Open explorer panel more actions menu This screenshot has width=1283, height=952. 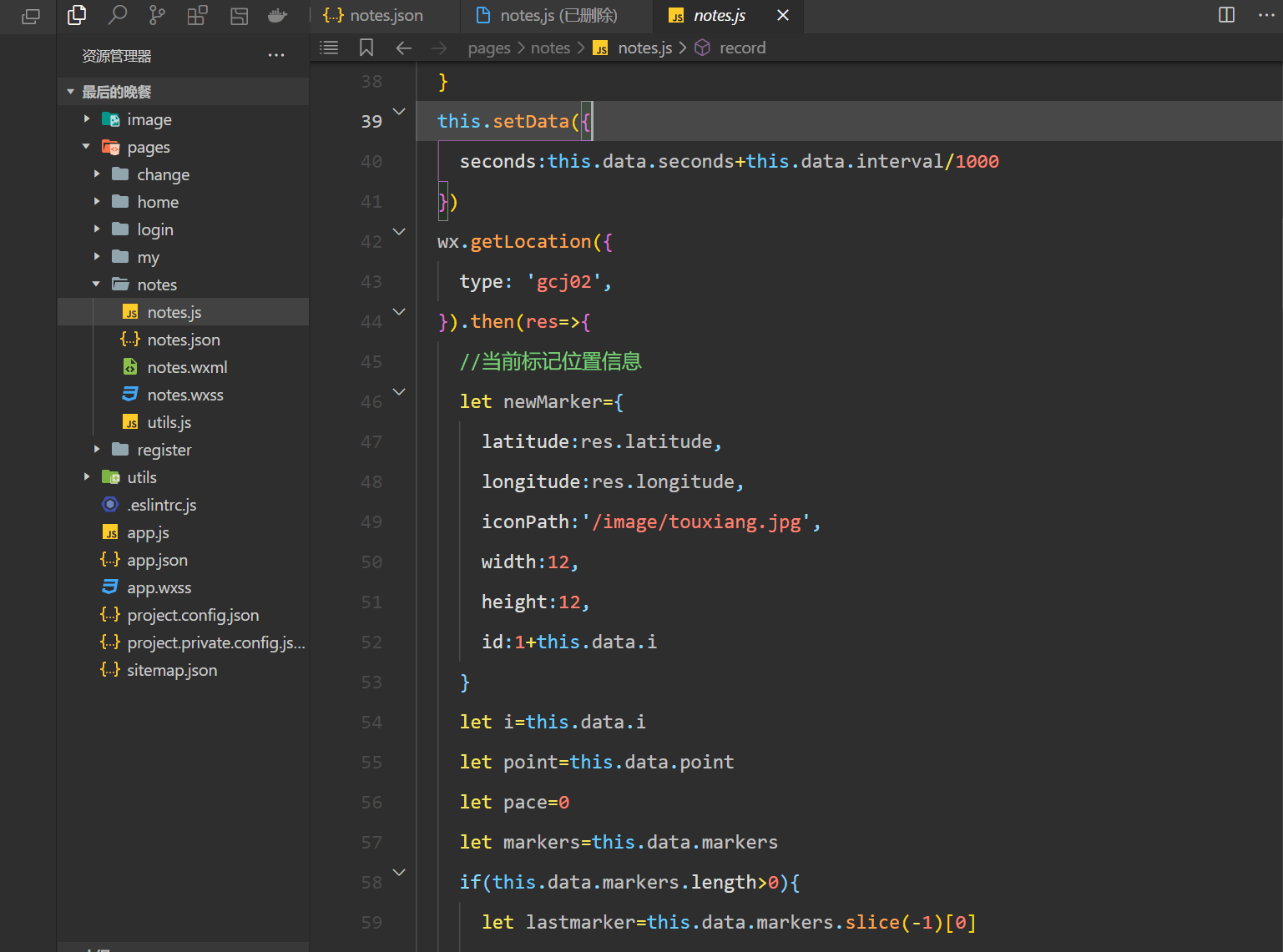(x=276, y=56)
